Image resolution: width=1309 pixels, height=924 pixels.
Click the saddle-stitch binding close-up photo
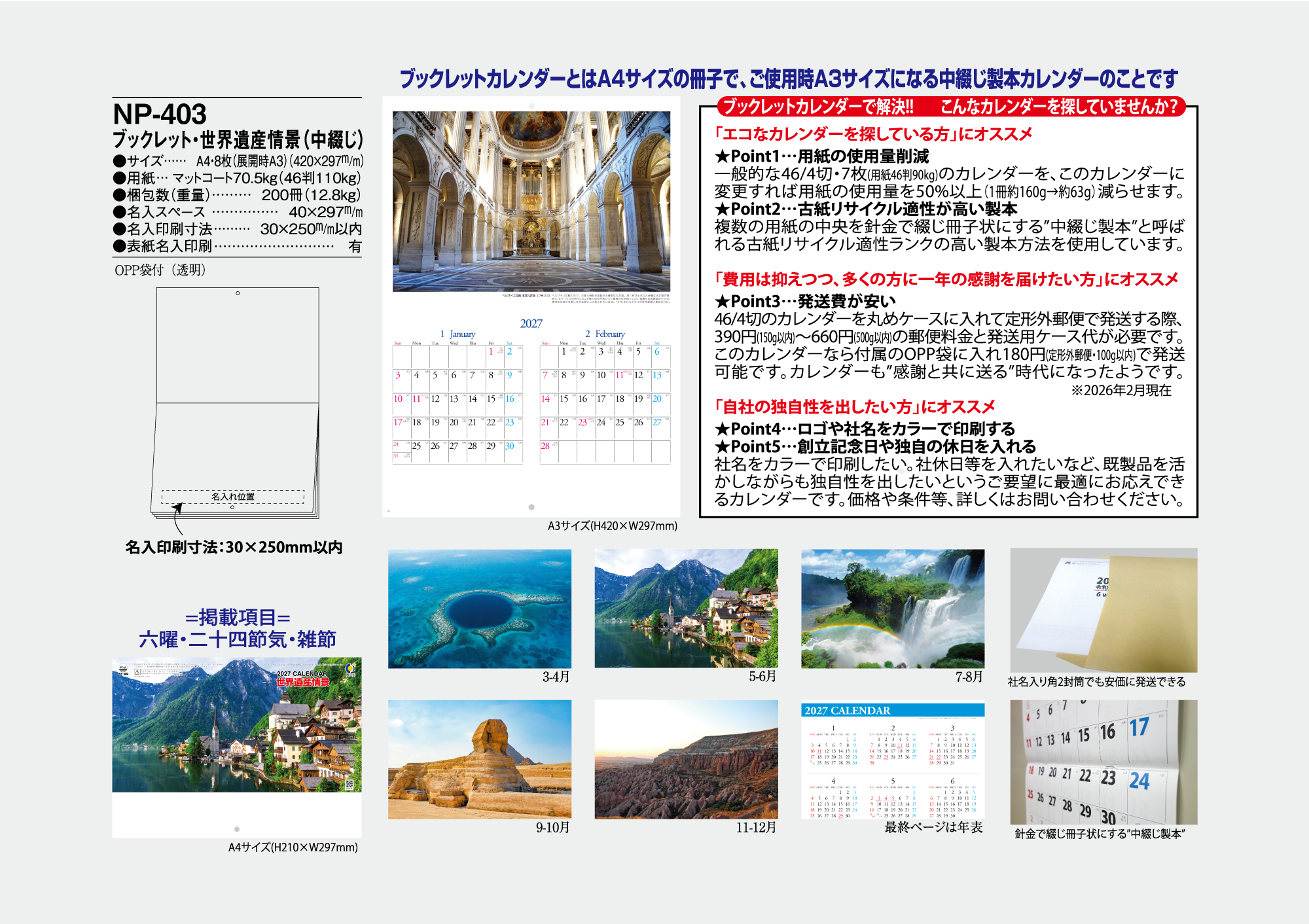coord(1103,762)
